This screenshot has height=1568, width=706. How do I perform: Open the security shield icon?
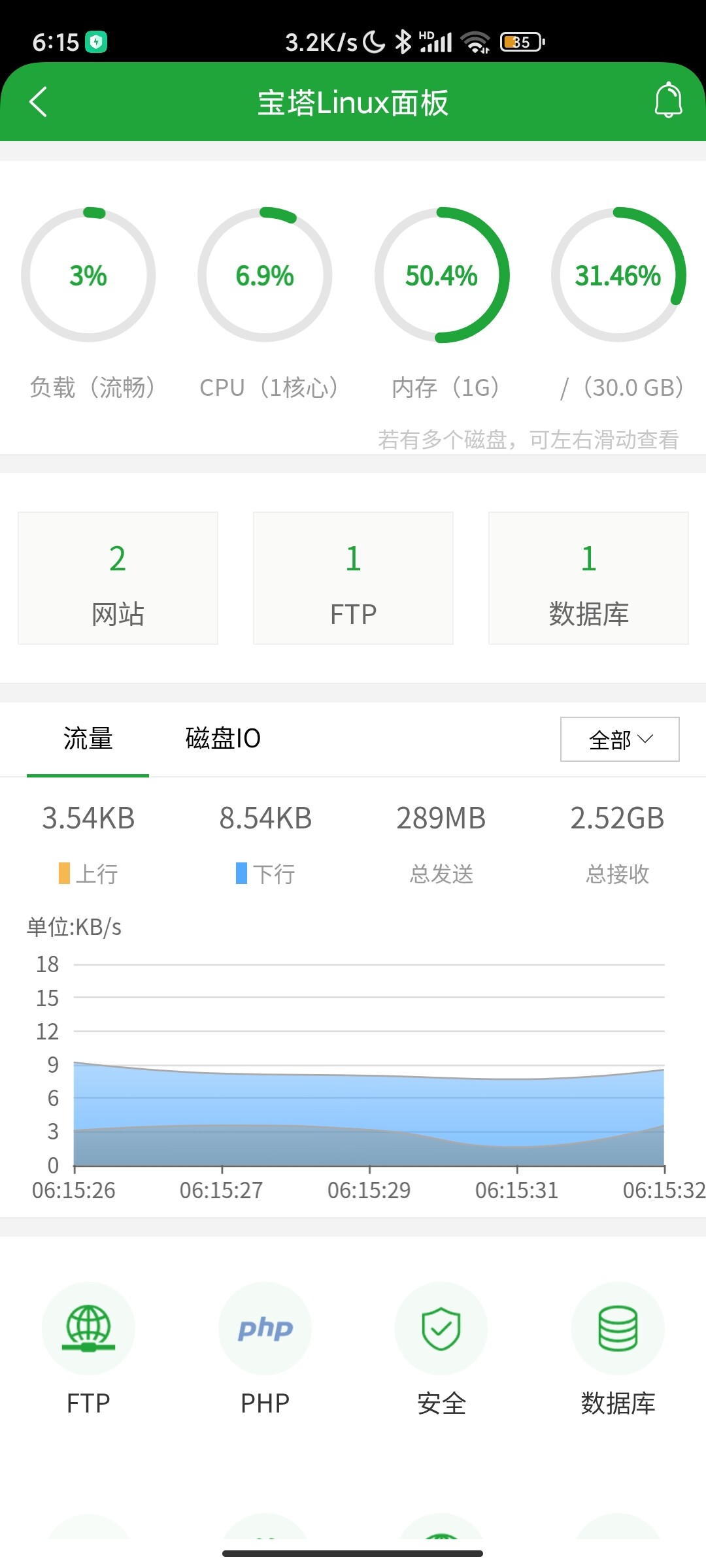coord(441,1329)
